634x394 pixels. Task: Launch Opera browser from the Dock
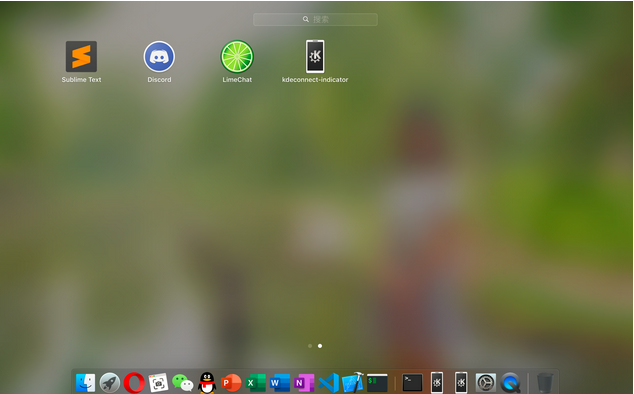(x=134, y=382)
